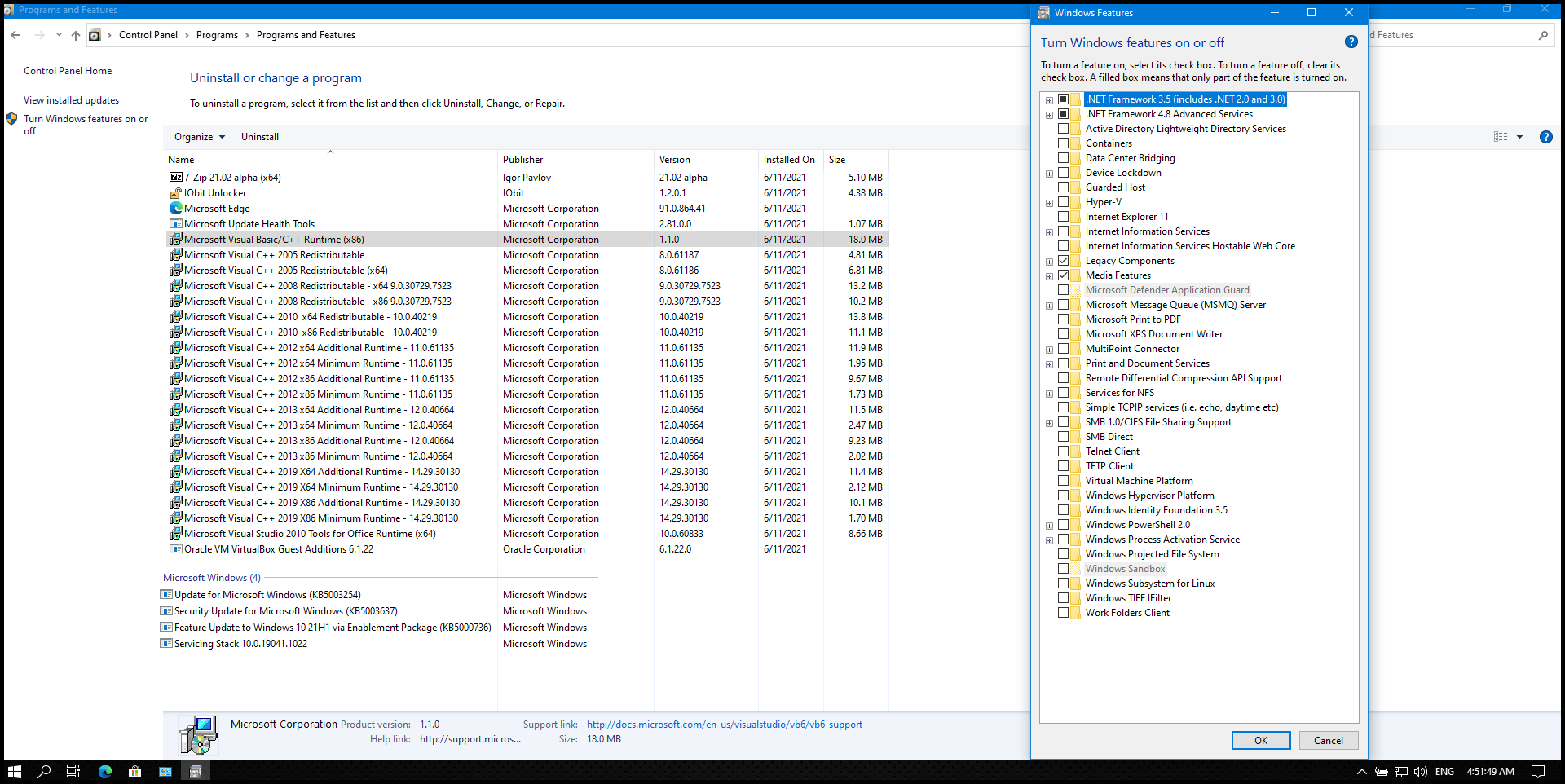Open taskbar search
1565x784 pixels.
[44, 771]
